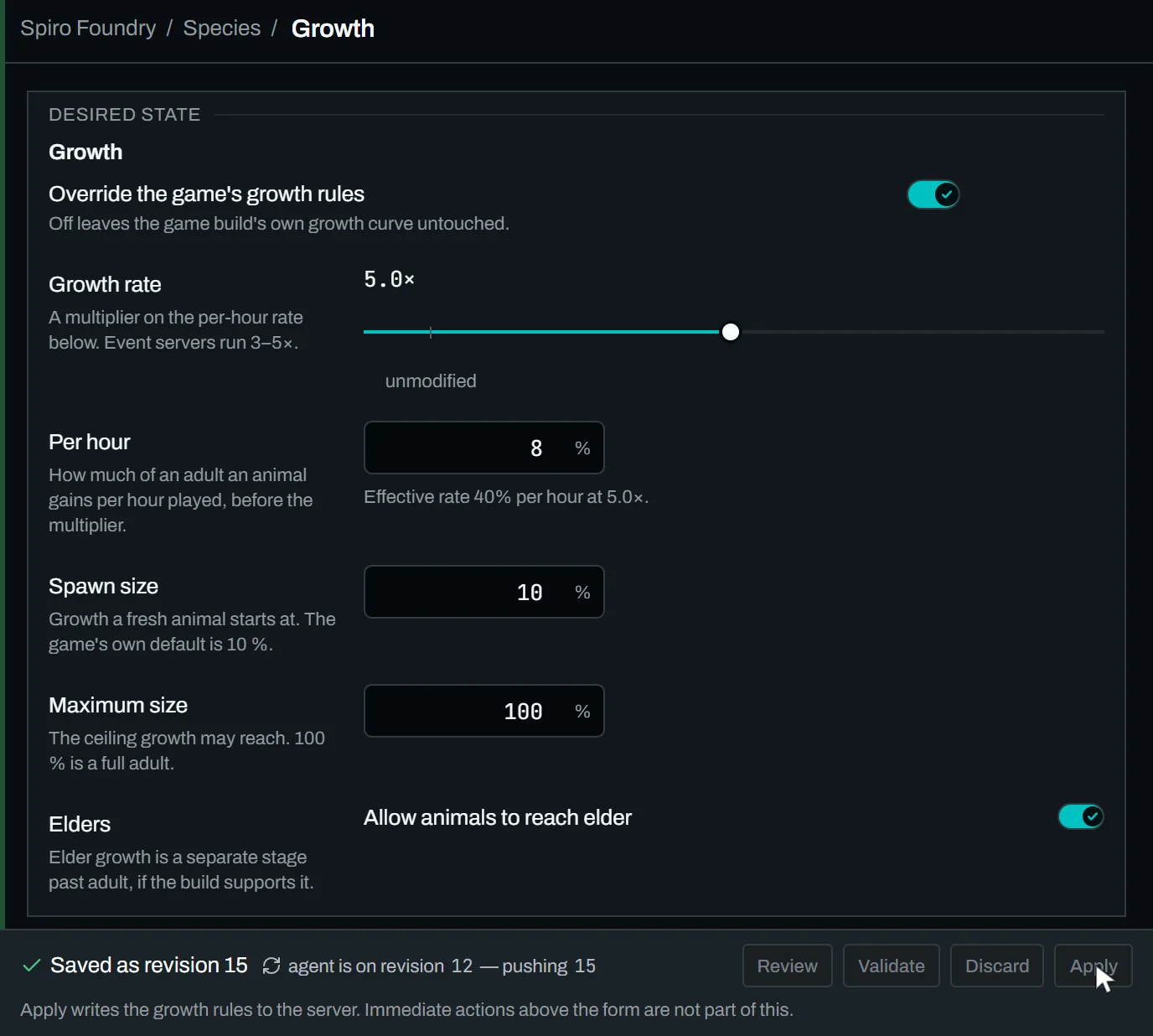Disable Allow animals to reach elder
1153x1036 pixels.
(x=1081, y=816)
